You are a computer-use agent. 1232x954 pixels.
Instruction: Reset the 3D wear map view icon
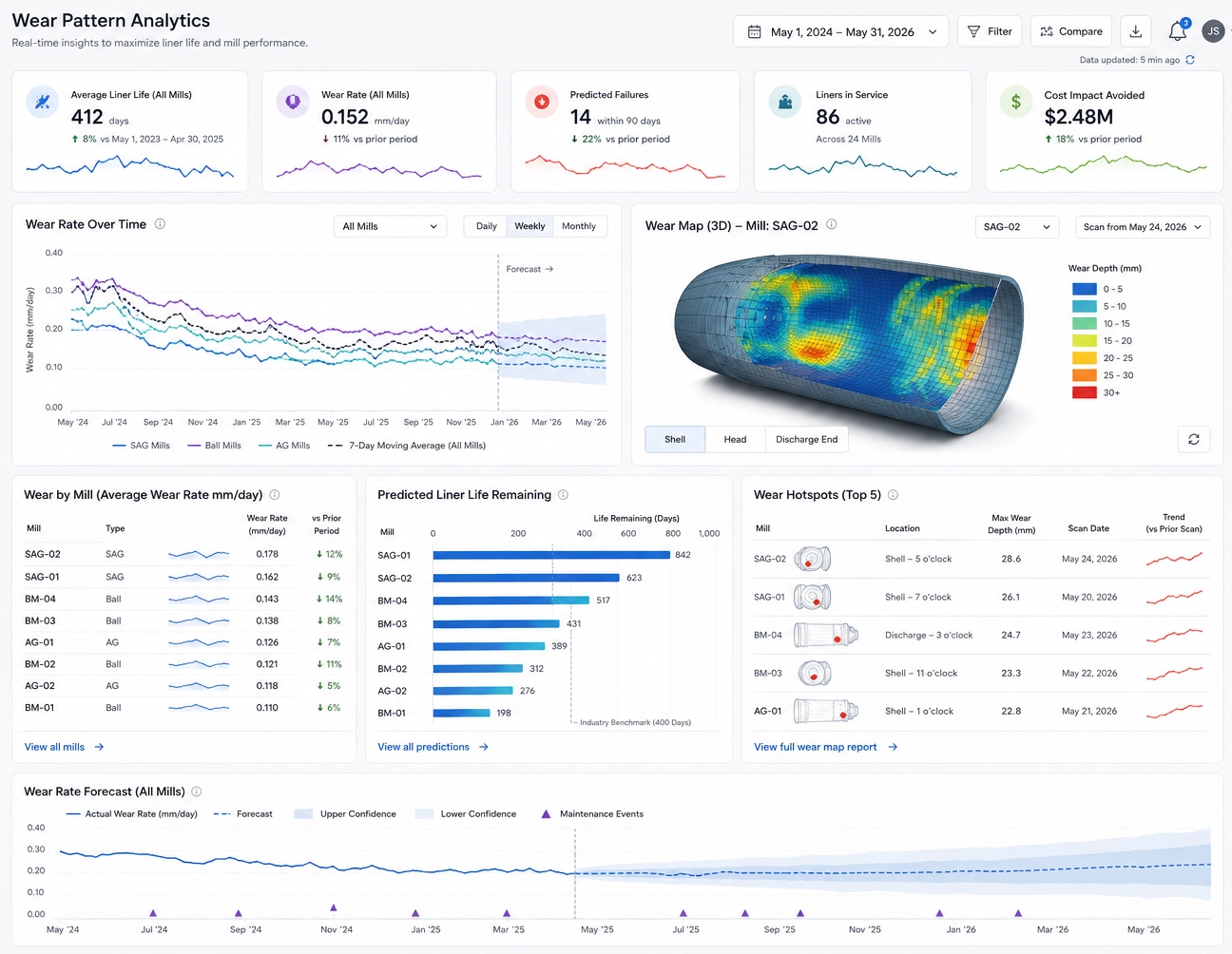(x=1194, y=439)
